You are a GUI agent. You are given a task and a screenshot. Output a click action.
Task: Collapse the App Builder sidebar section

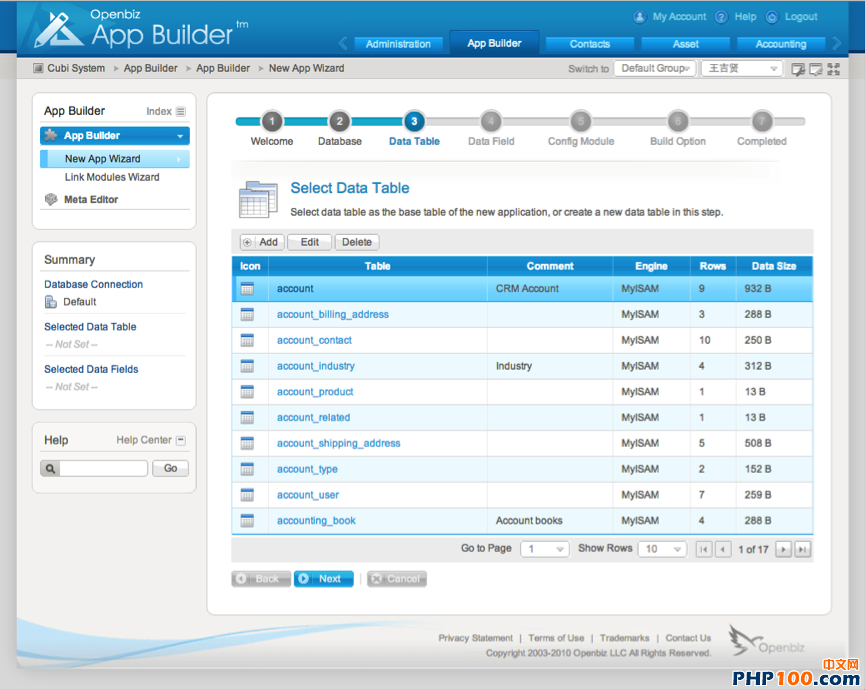tap(180, 136)
